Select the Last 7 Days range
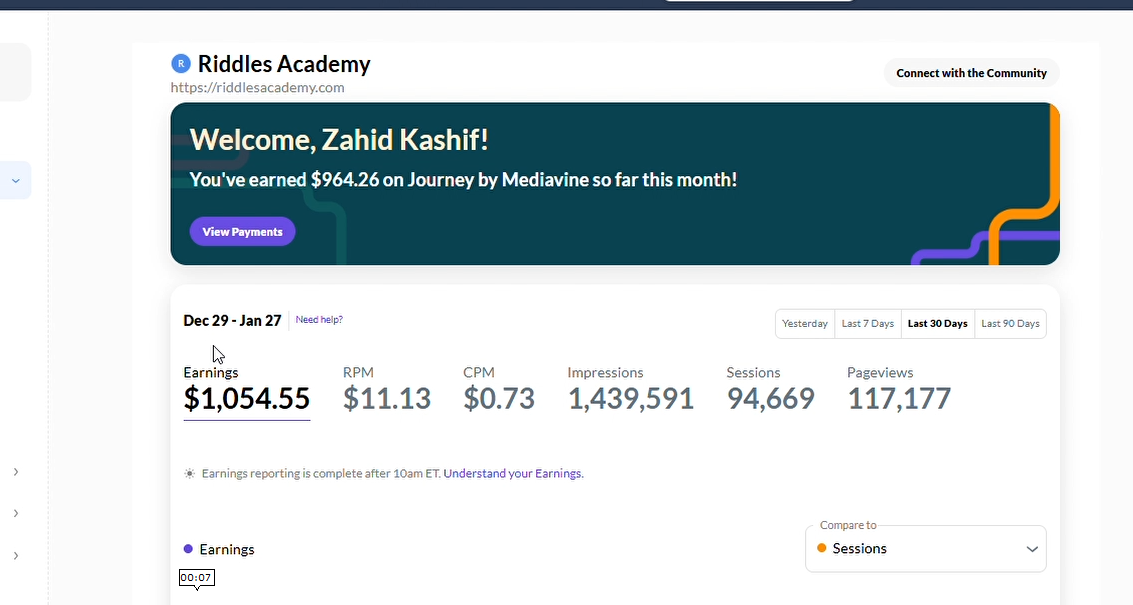1133x605 pixels. click(x=868, y=324)
